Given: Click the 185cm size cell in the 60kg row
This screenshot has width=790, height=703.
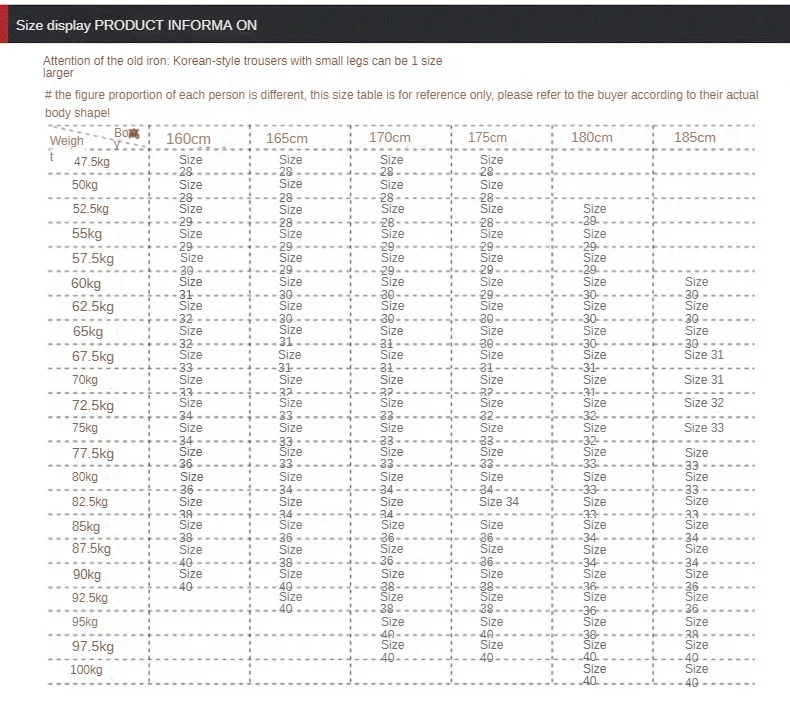Looking at the screenshot, I should (696, 288).
